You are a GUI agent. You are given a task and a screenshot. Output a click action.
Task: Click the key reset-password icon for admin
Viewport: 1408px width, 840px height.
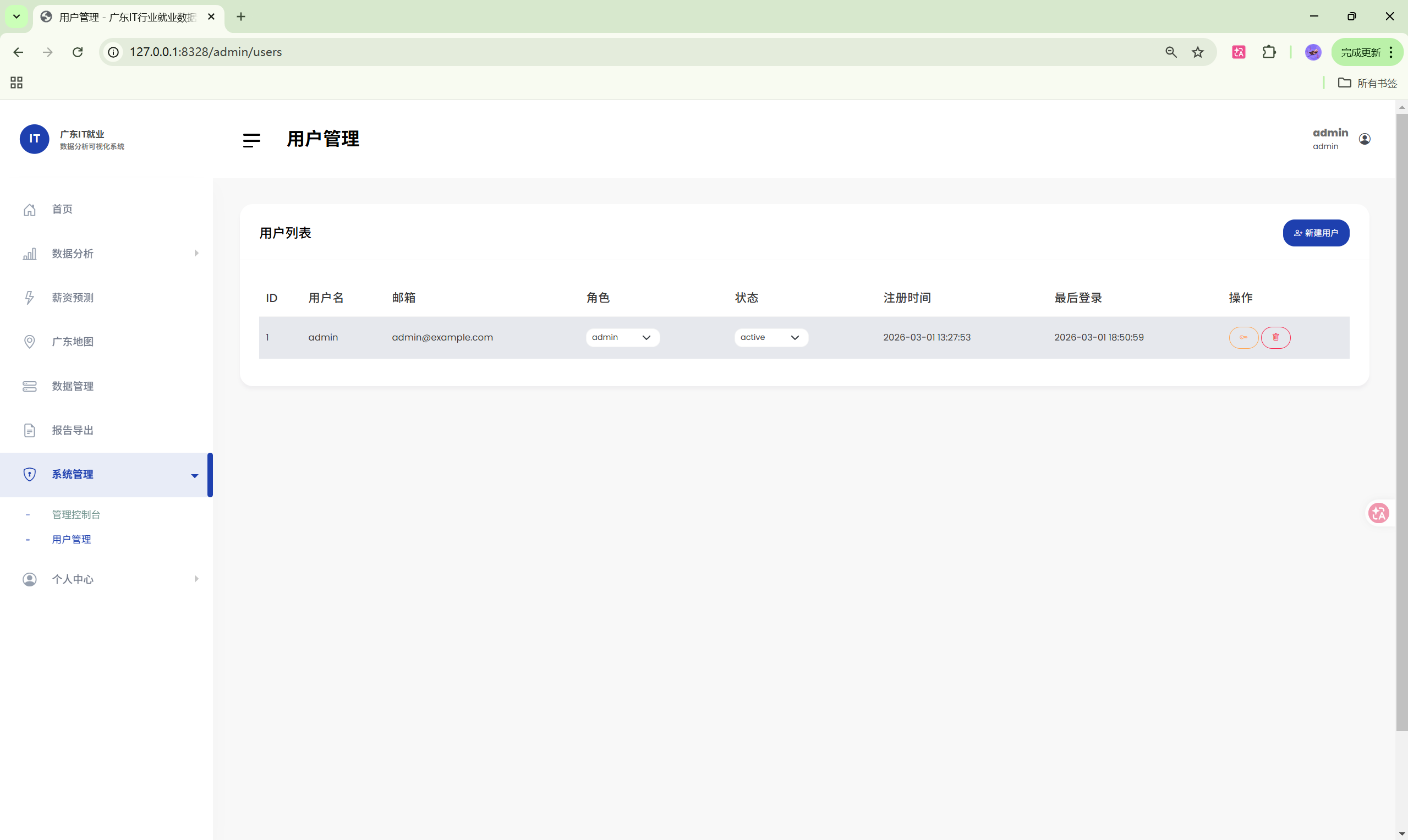point(1243,337)
